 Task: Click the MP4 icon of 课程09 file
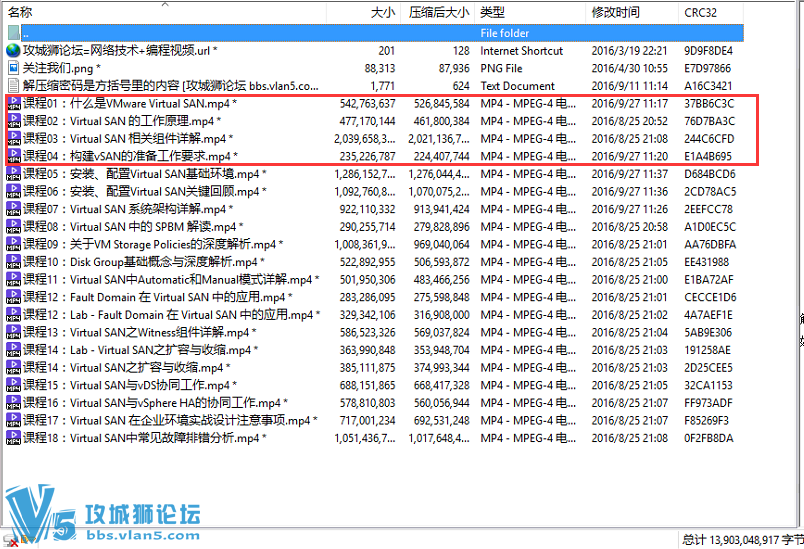point(13,244)
